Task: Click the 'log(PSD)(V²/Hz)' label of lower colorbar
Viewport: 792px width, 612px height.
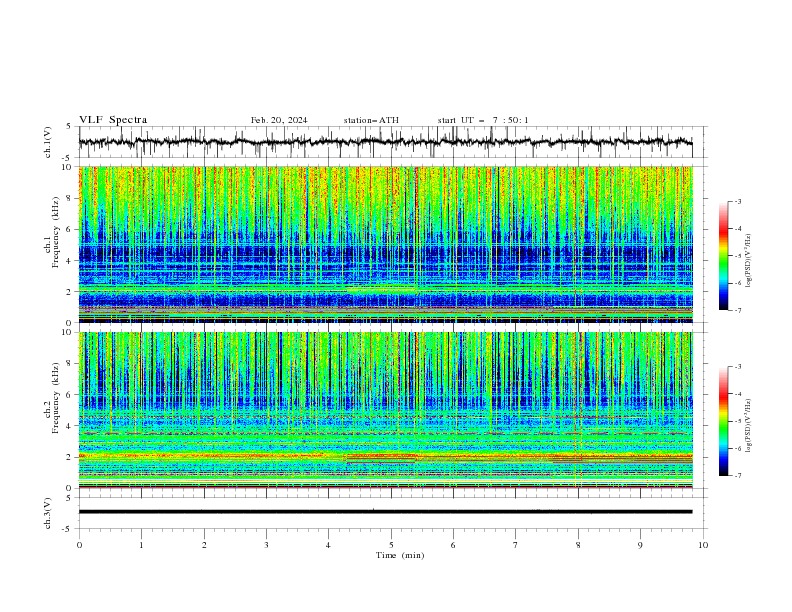Action: click(x=749, y=426)
